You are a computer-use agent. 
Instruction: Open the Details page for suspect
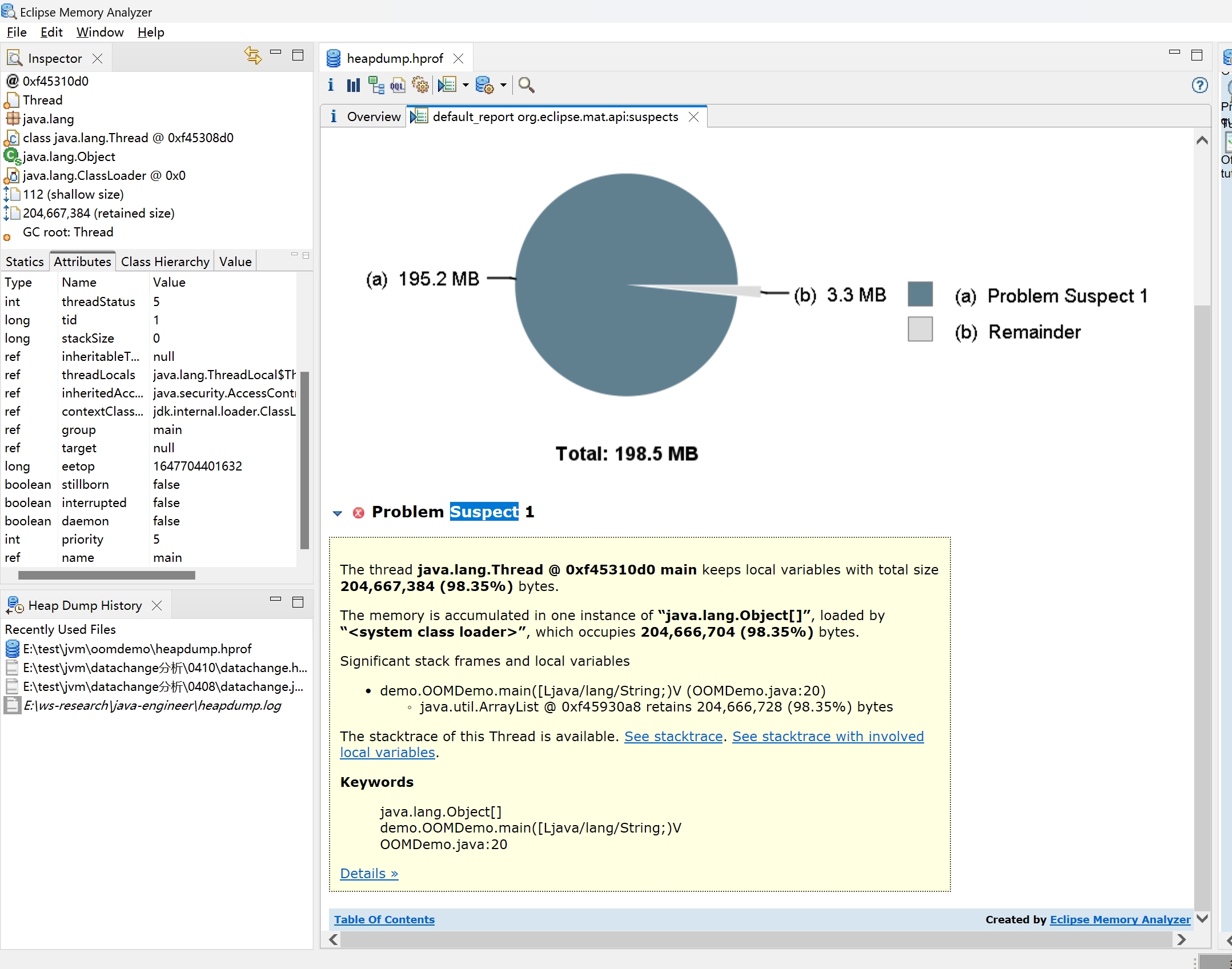369,873
